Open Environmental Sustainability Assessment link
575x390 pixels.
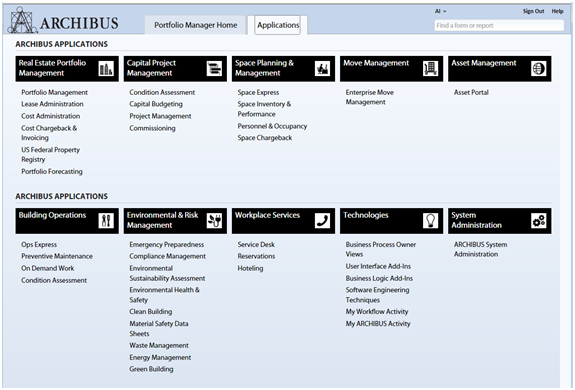[167, 273]
